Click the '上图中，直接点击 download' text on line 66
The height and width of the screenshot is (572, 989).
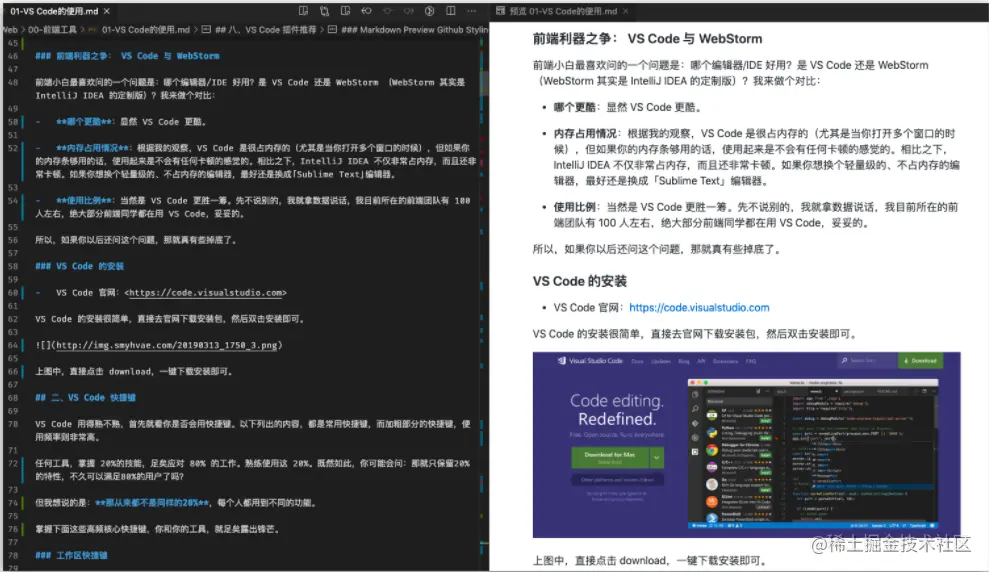[x=93, y=371]
